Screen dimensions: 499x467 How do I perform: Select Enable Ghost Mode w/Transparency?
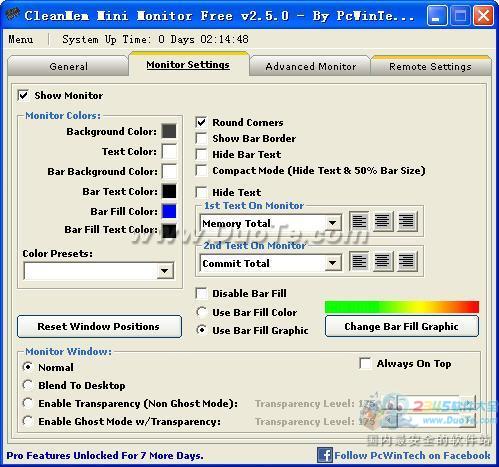click(28, 421)
